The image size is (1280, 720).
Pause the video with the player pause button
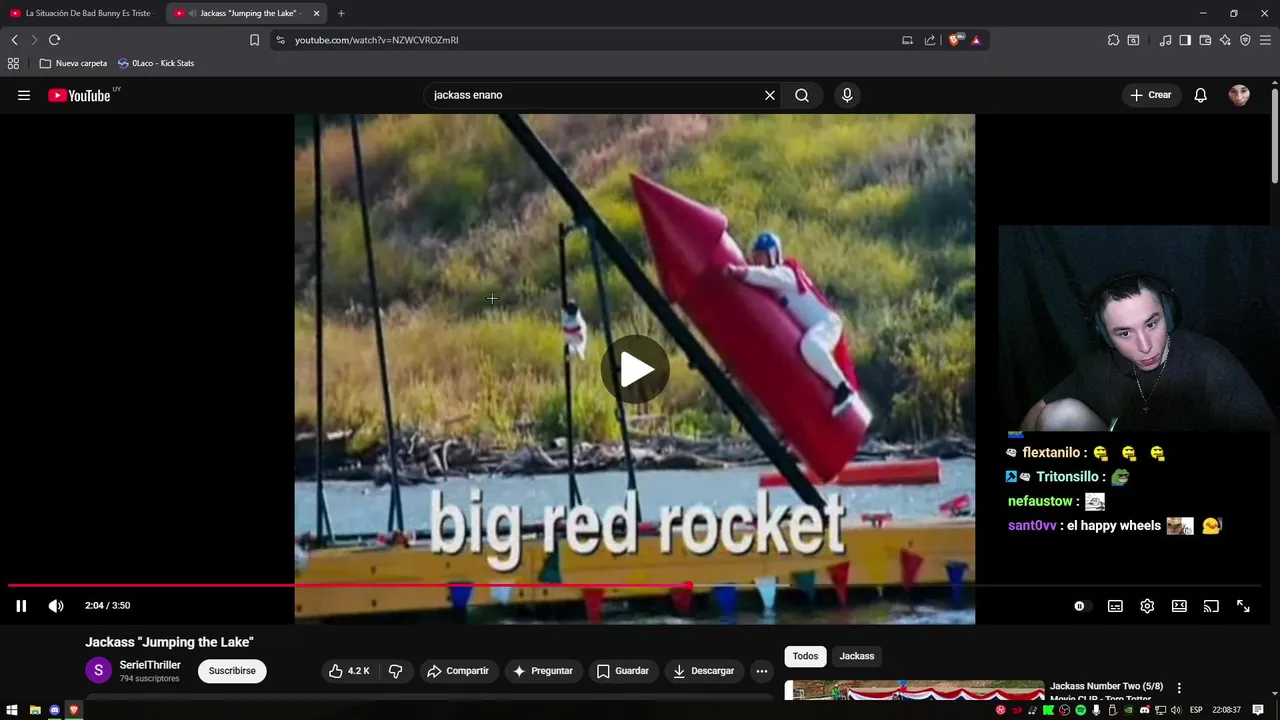(21, 606)
